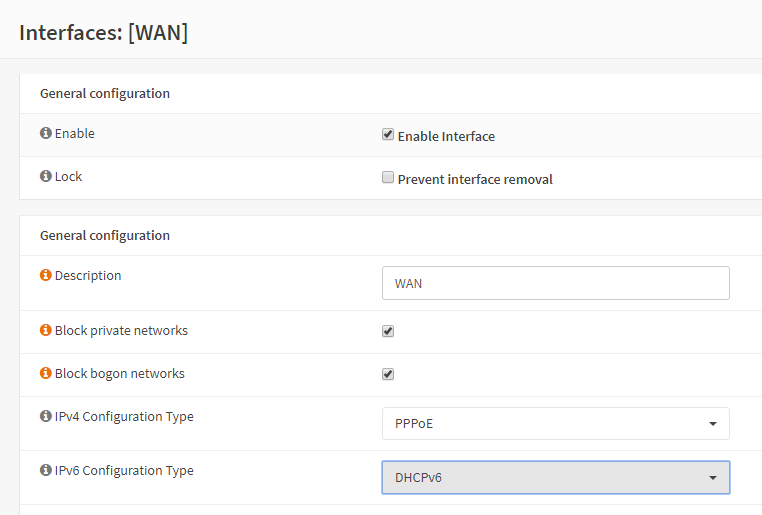Open the IPv4 dropdown showing PPPoE
The width and height of the screenshot is (762, 515).
(555, 423)
